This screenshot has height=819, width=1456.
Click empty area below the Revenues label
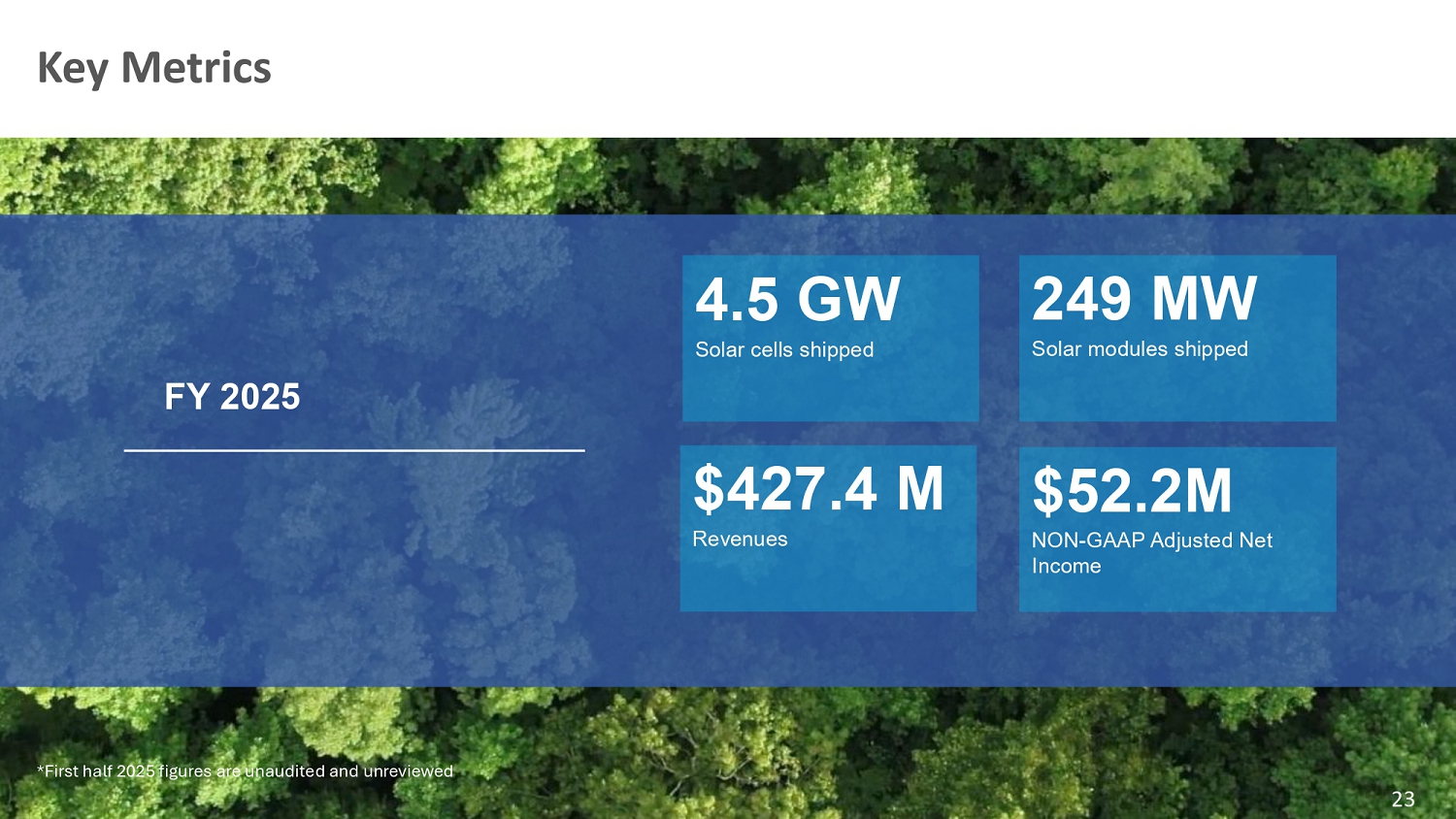click(x=827, y=582)
